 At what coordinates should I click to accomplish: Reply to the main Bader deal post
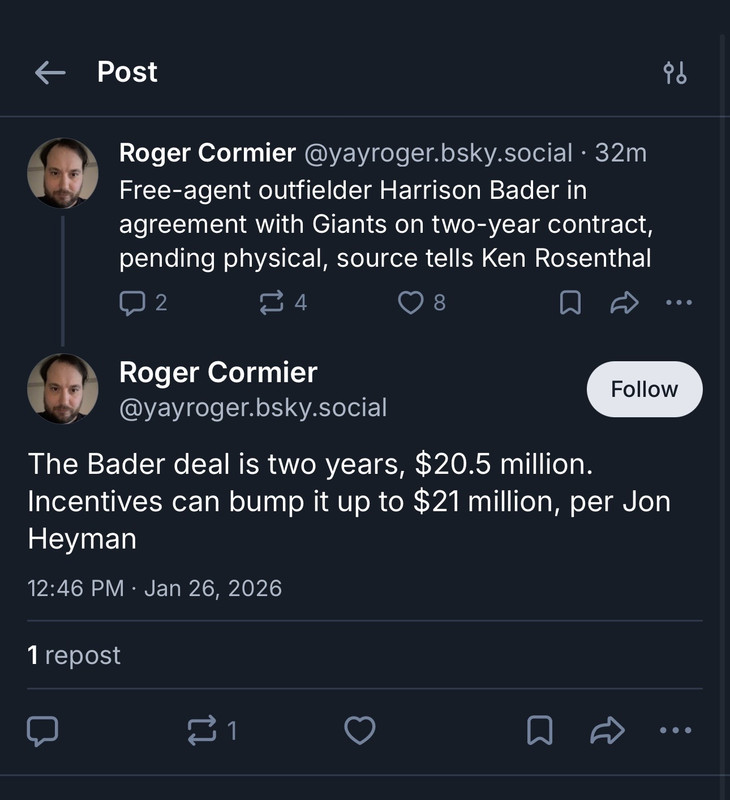[x=42, y=732]
